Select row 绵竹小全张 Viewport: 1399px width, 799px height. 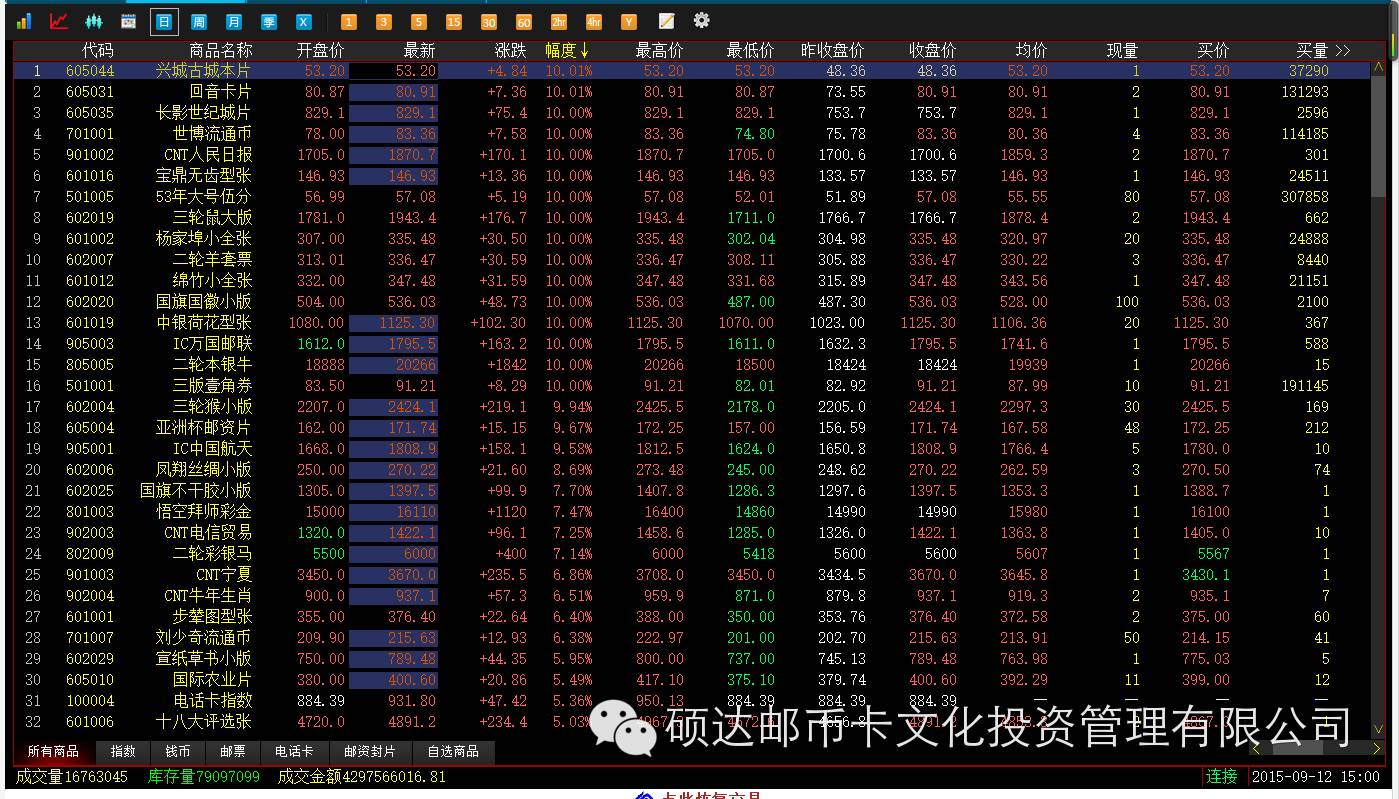pyautogui.click(x=691, y=281)
